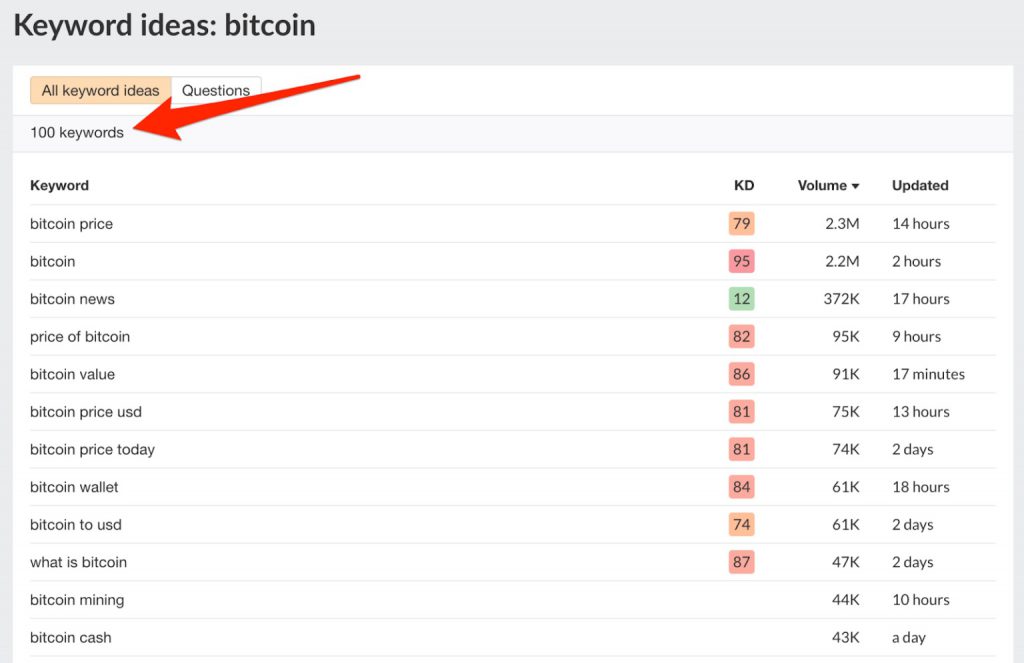1024x663 pixels.
Task: Click the orange KD badge 79
Action: tap(741, 224)
